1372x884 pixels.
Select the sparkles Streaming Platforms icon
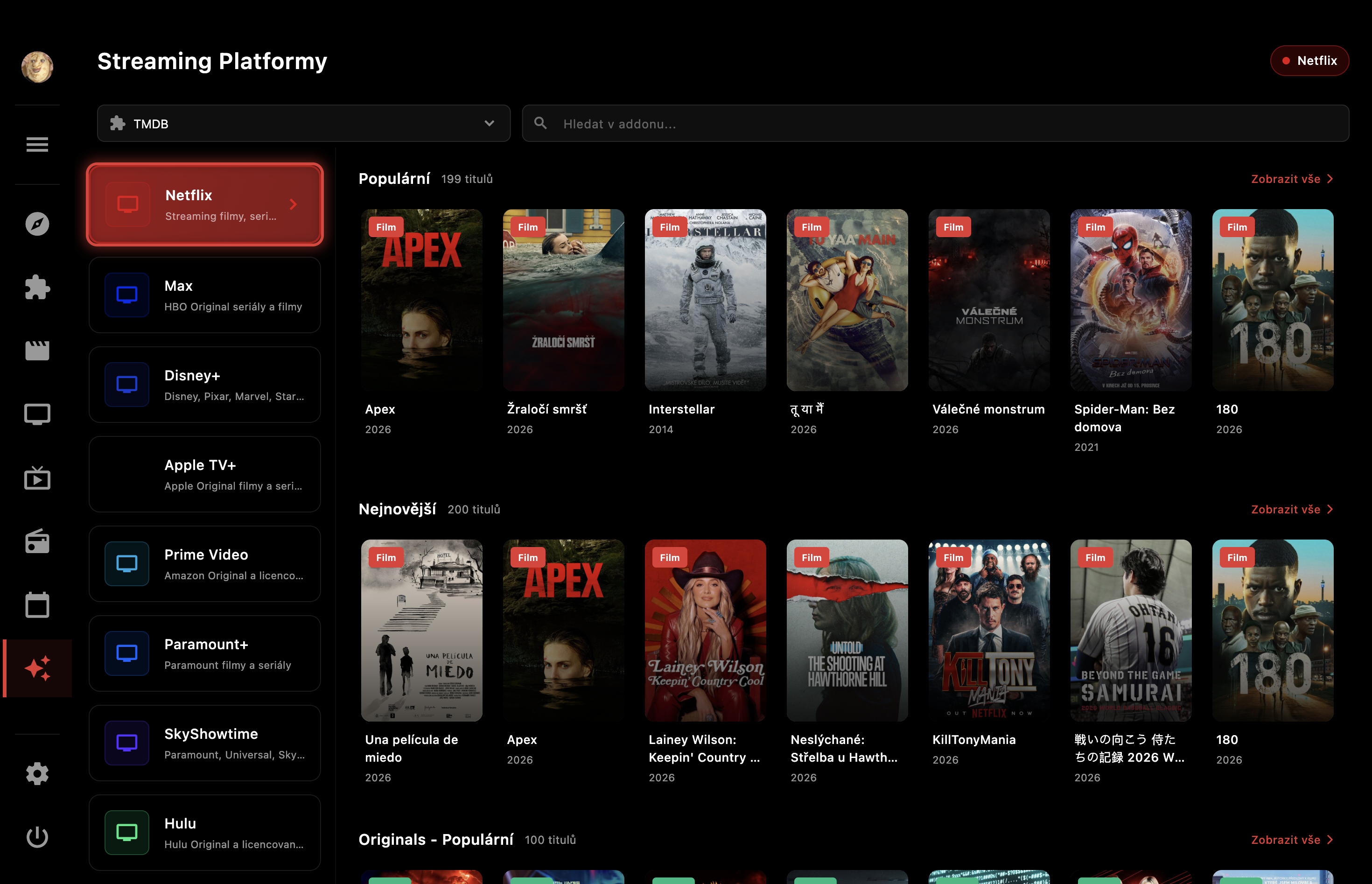[37, 668]
